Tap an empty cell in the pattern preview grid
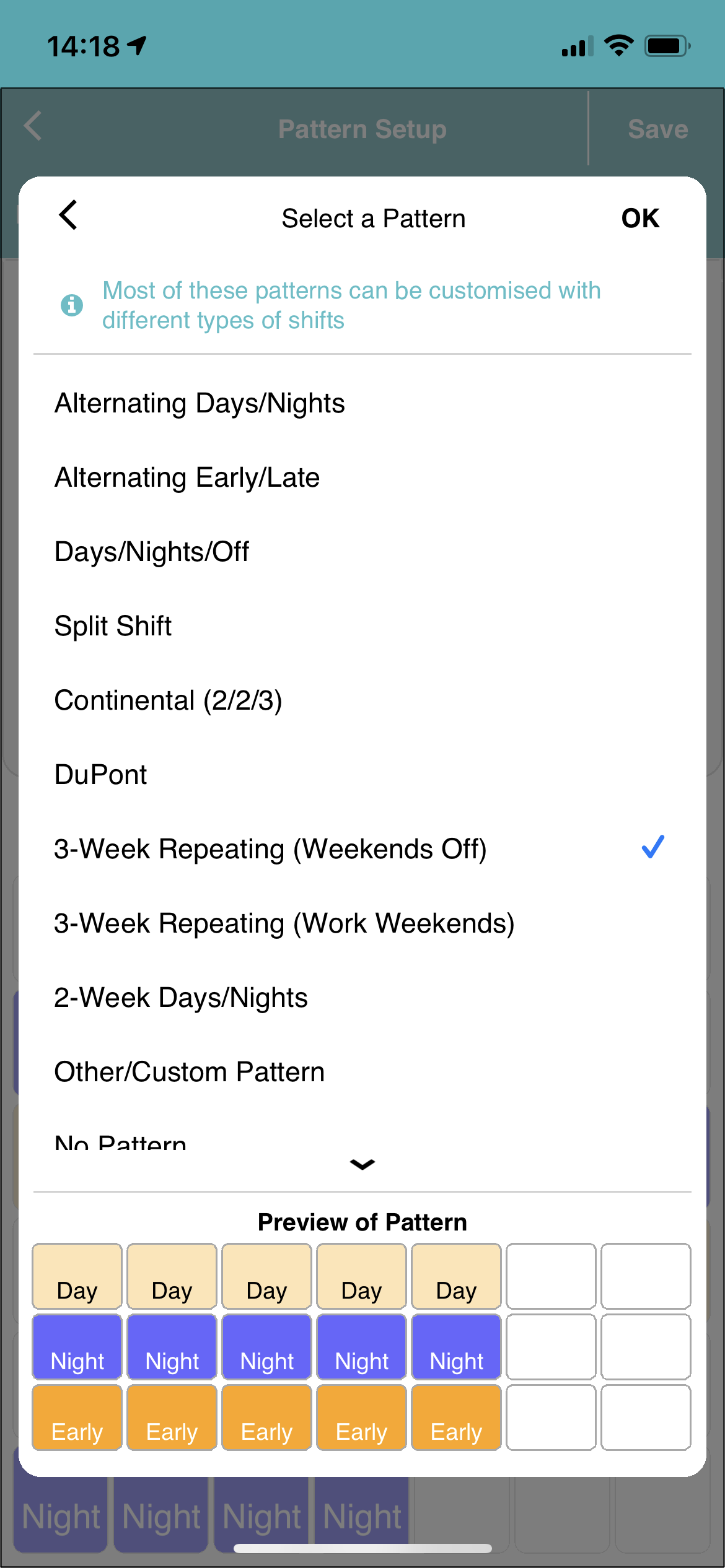The width and height of the screenshot is (725, 1568). (x=551, y=1276)
